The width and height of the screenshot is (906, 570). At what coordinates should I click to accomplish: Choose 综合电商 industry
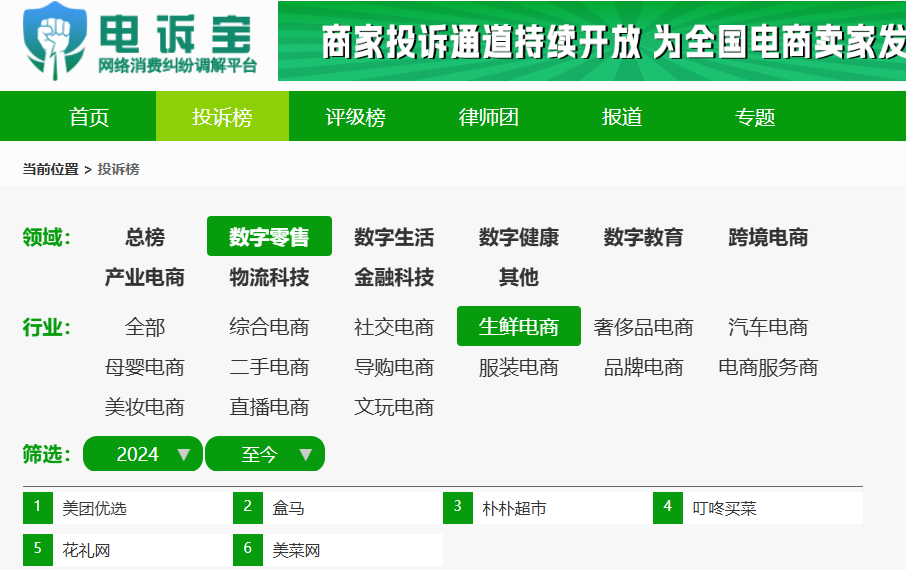[x=269, y=327]
